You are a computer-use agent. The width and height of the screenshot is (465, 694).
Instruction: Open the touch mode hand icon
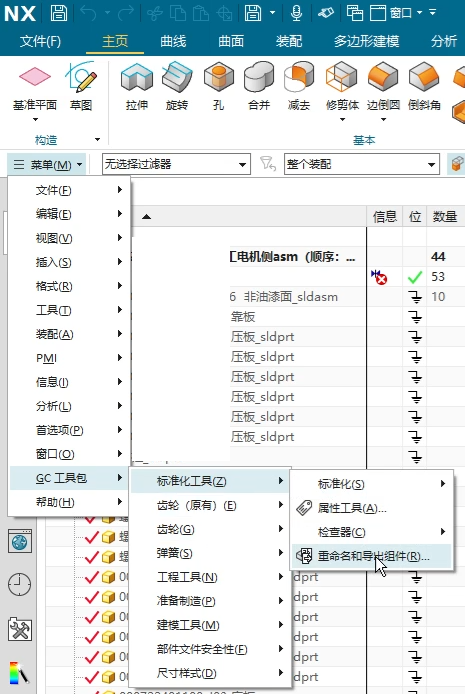(326, 13)
